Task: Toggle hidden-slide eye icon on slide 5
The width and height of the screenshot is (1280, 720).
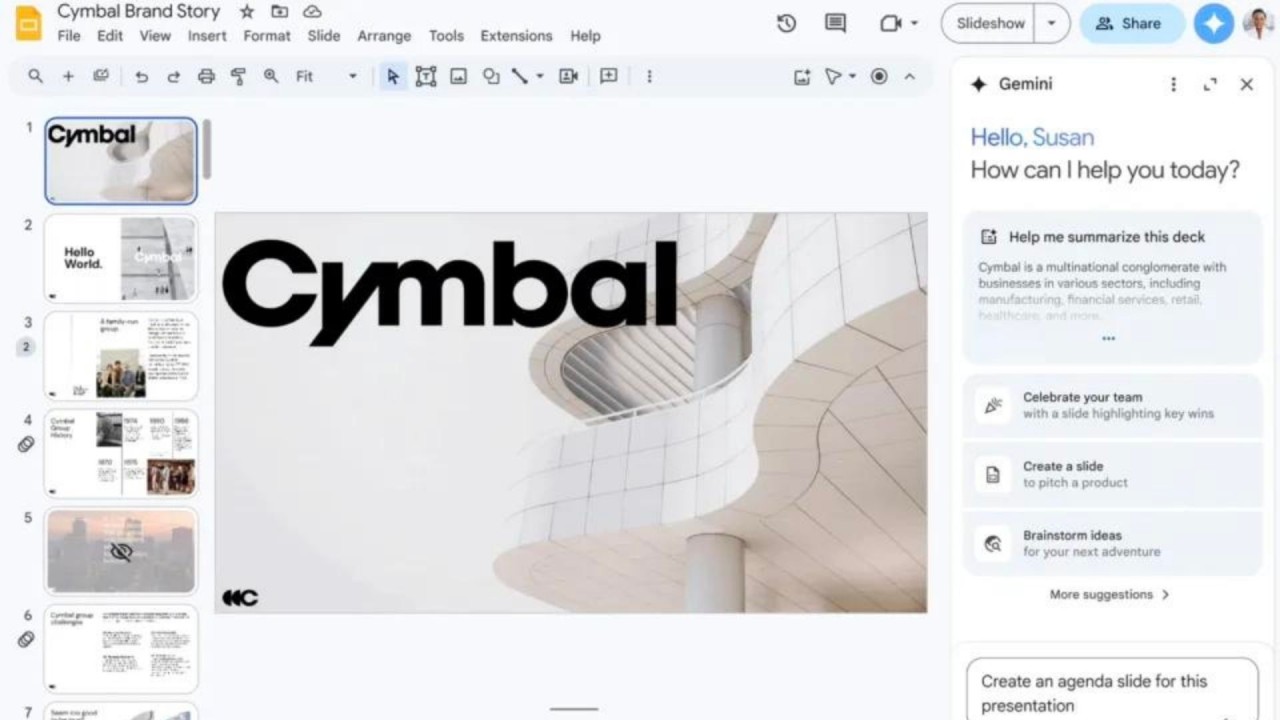Action: coord(121,551)
